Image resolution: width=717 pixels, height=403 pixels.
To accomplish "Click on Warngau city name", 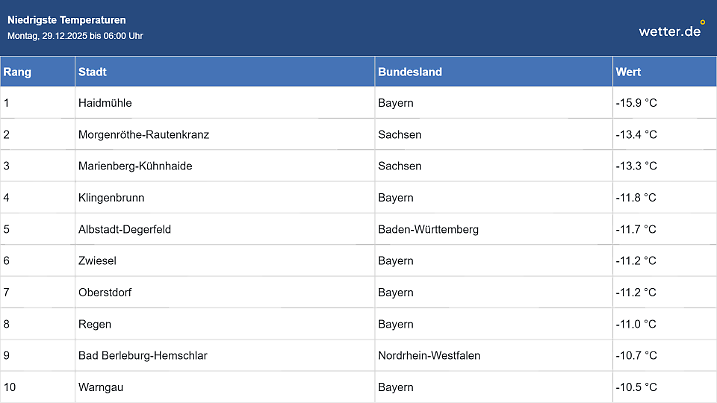I will pos(102,387).
